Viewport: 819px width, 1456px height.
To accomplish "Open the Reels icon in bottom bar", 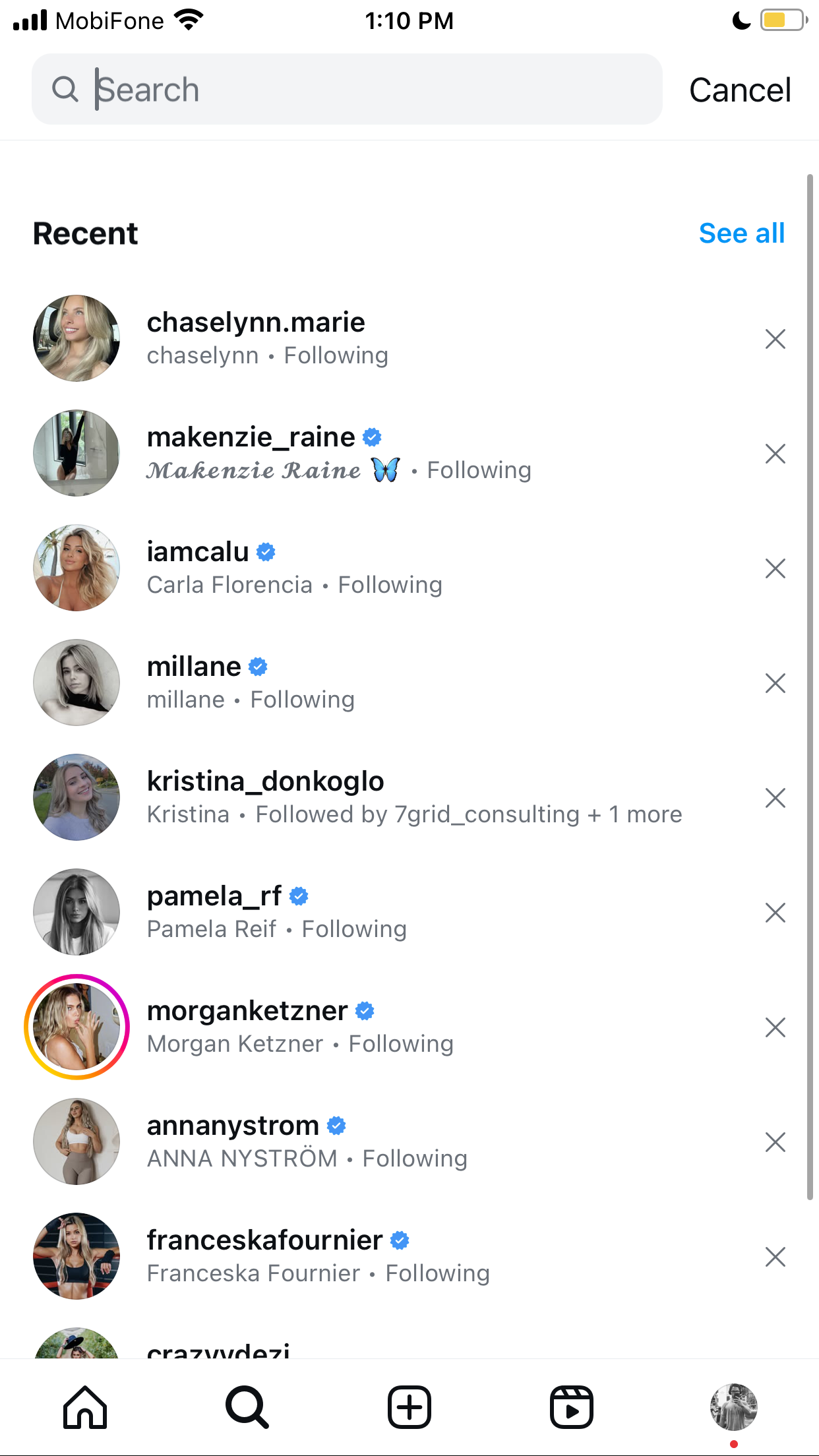I will click(572, 1407).
